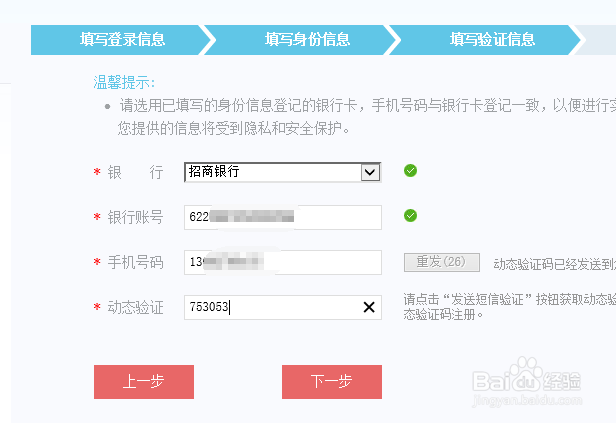Viewport: 616px width, 423px height.
Task: Click red asterisk next to 动态验证 label
Action: 97,307
